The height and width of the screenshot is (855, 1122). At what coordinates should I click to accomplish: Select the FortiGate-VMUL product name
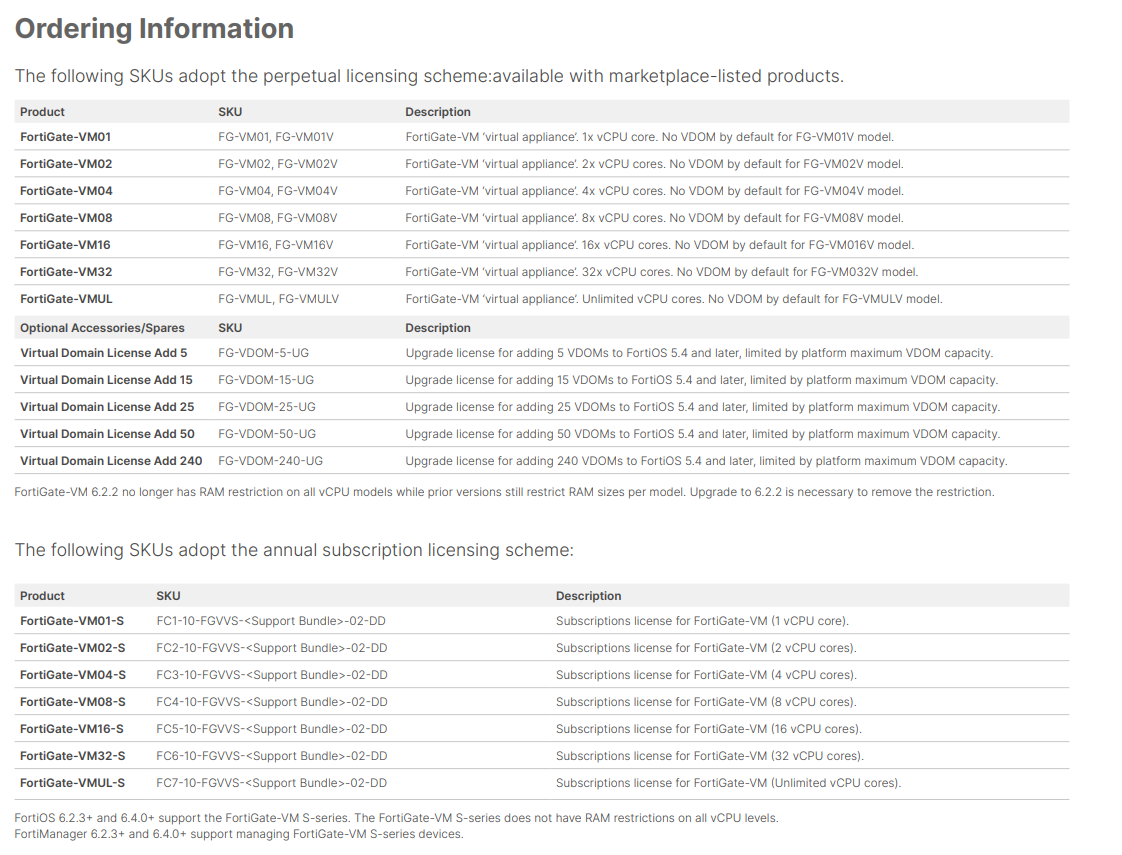coord(66,299)
